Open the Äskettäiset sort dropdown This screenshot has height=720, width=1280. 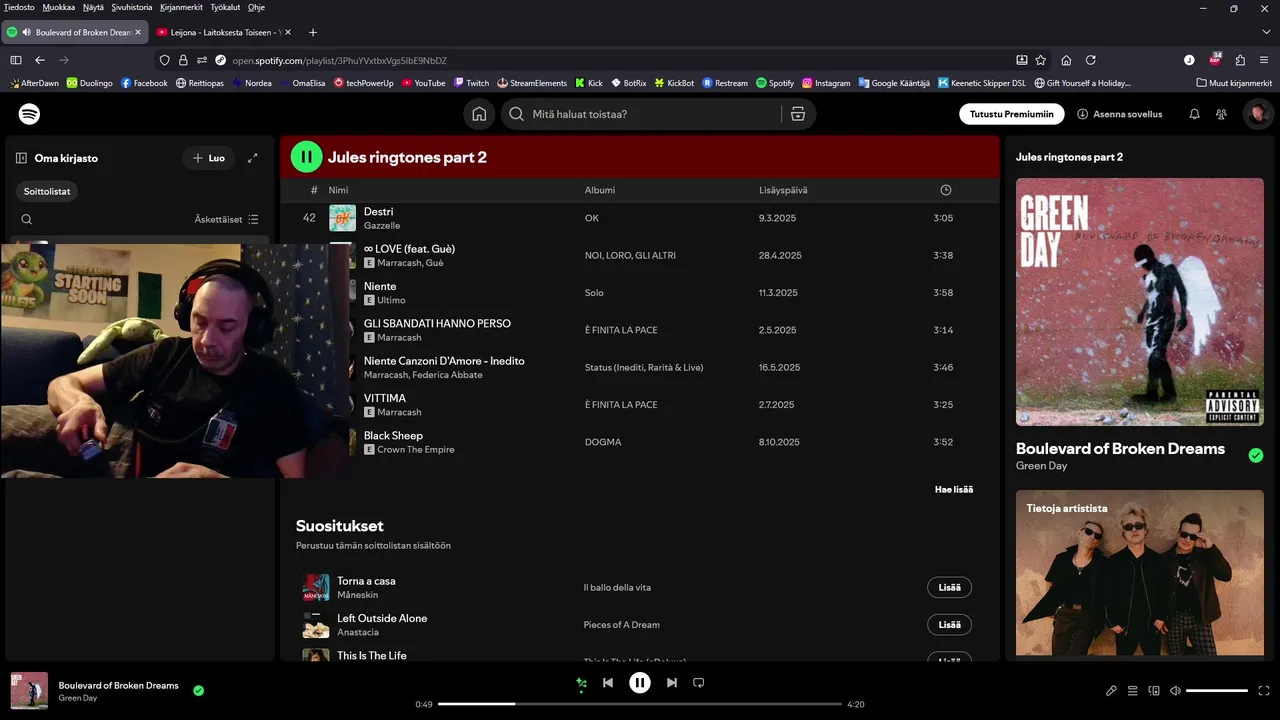pos(226,219)
